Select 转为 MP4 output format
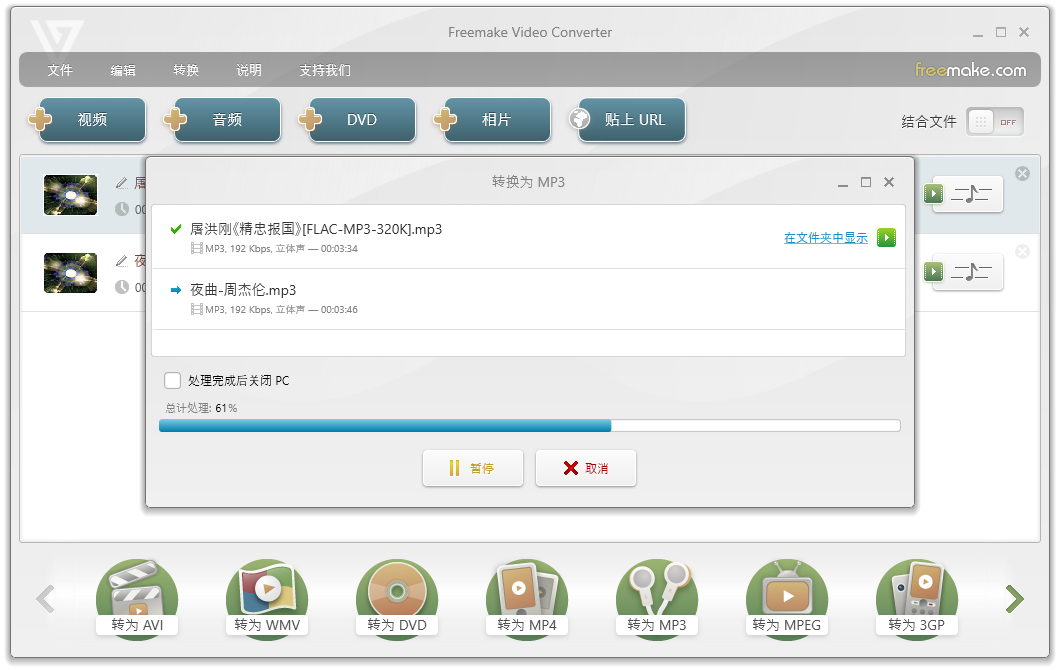 point(527,598)
